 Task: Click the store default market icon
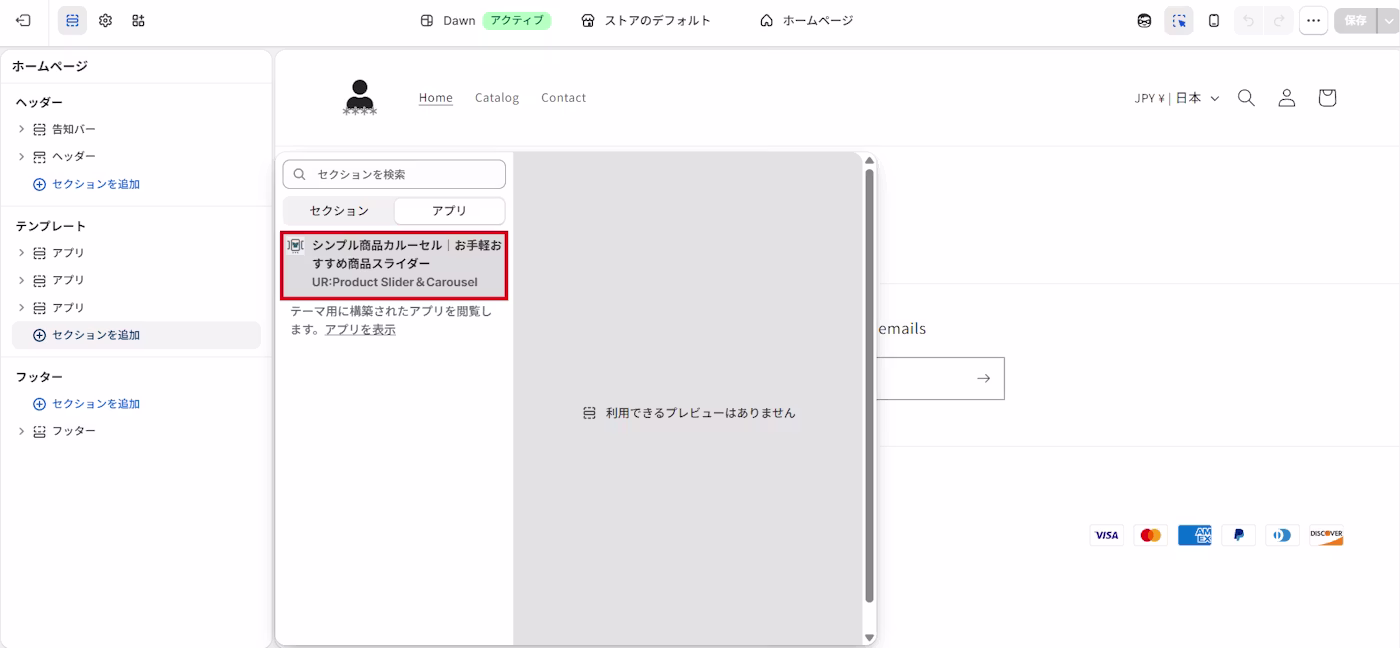(x=588, y=20)
